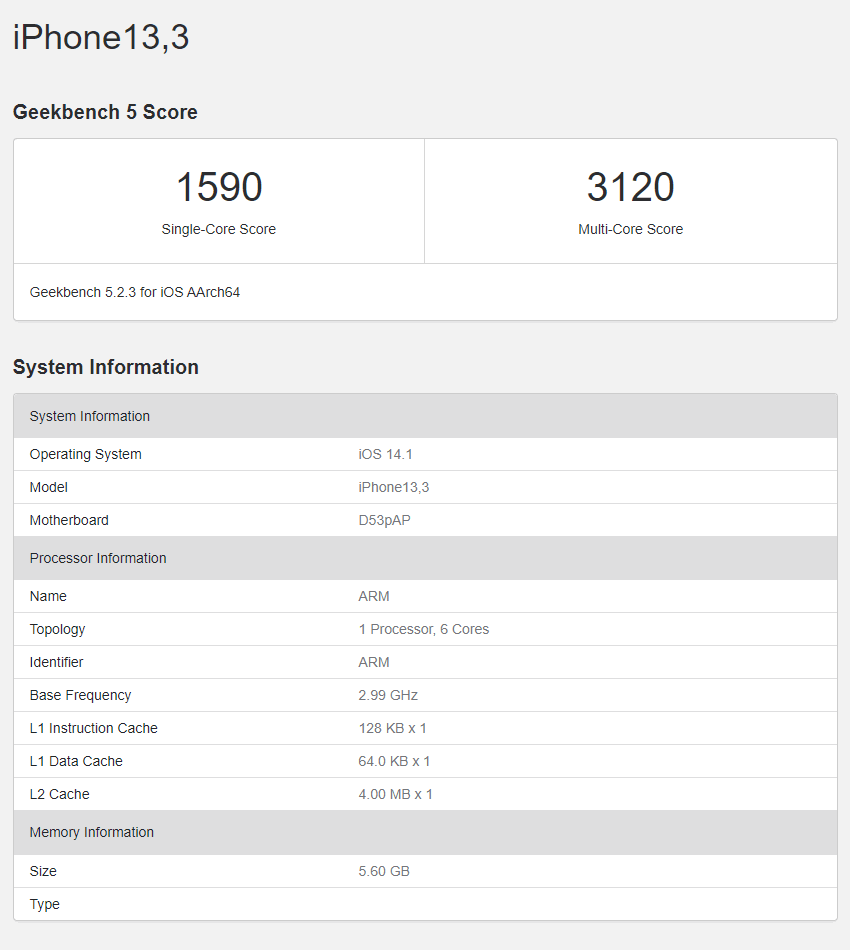850x950 pixels.
Task: Click the 128 KB x 1 instruction cache value
Action: click(393, 728)
